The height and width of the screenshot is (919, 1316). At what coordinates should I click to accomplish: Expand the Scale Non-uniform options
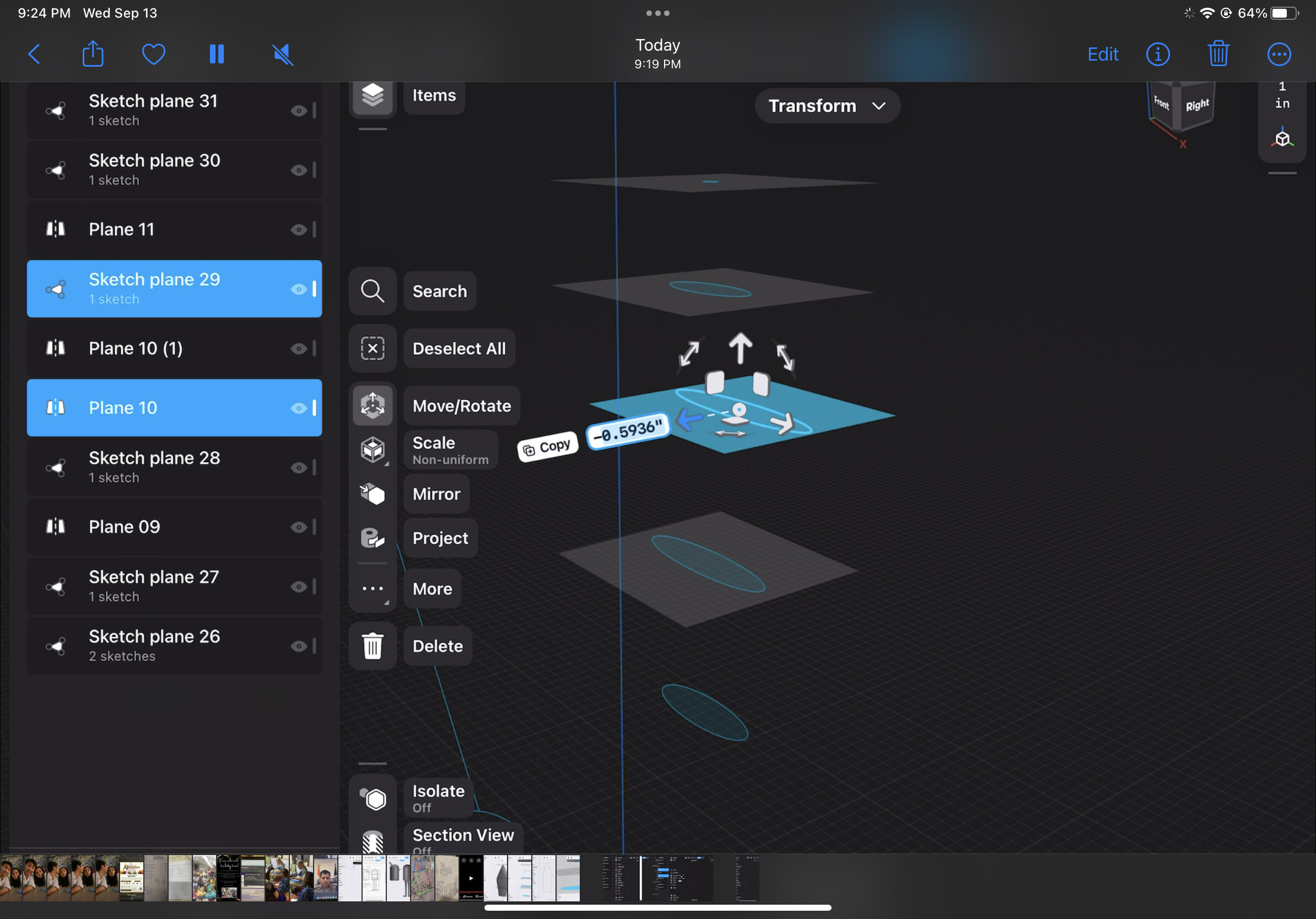pyautogui.click(x=373, y=450)
